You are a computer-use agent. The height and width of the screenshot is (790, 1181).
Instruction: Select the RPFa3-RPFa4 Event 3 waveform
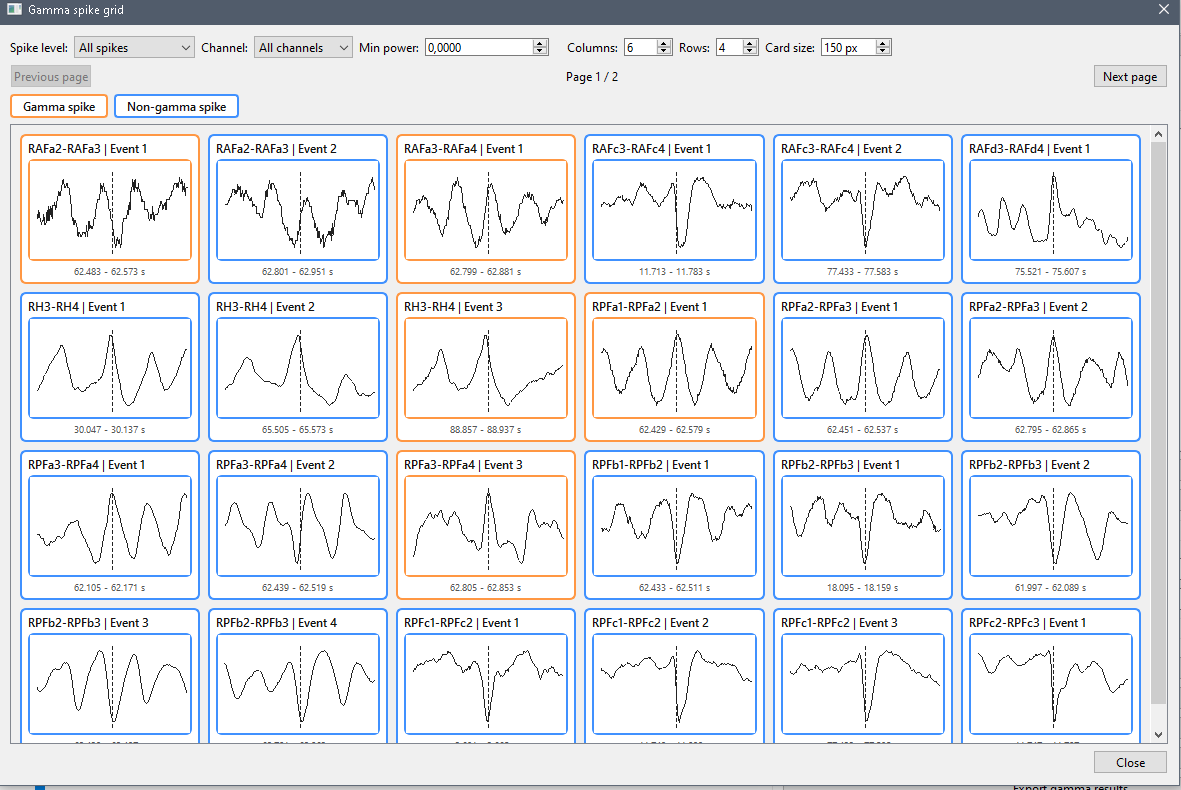click(x=486, y=526)
